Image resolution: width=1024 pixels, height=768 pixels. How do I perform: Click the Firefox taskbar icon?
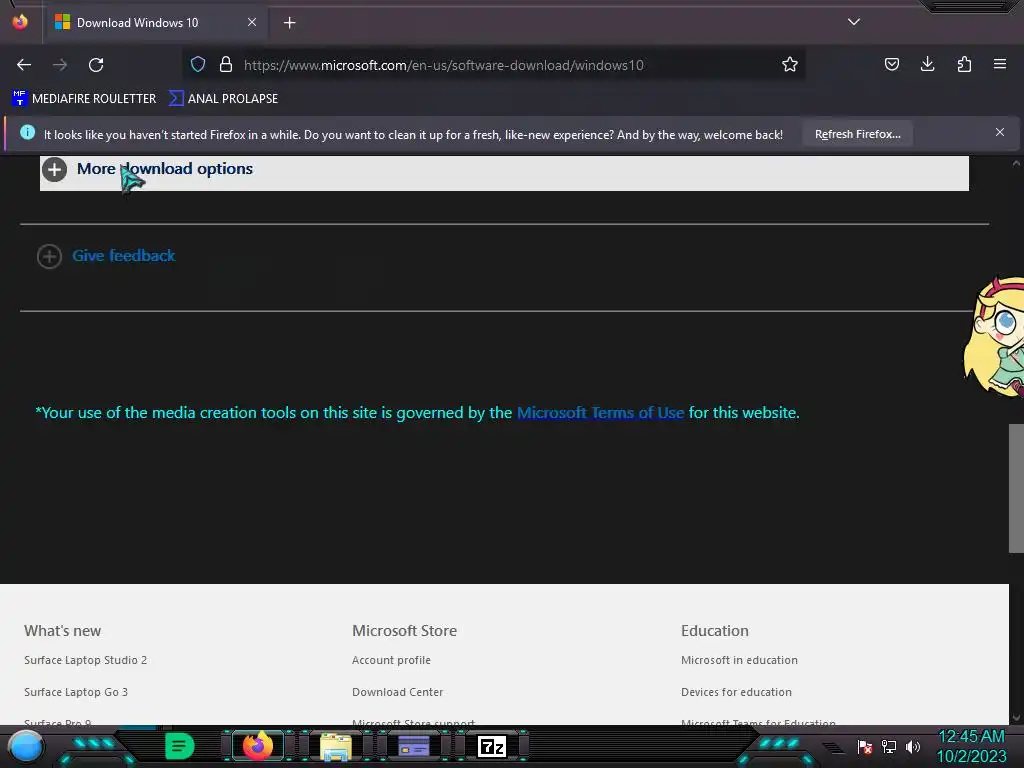pyautogui.click(x=257, y=746)
